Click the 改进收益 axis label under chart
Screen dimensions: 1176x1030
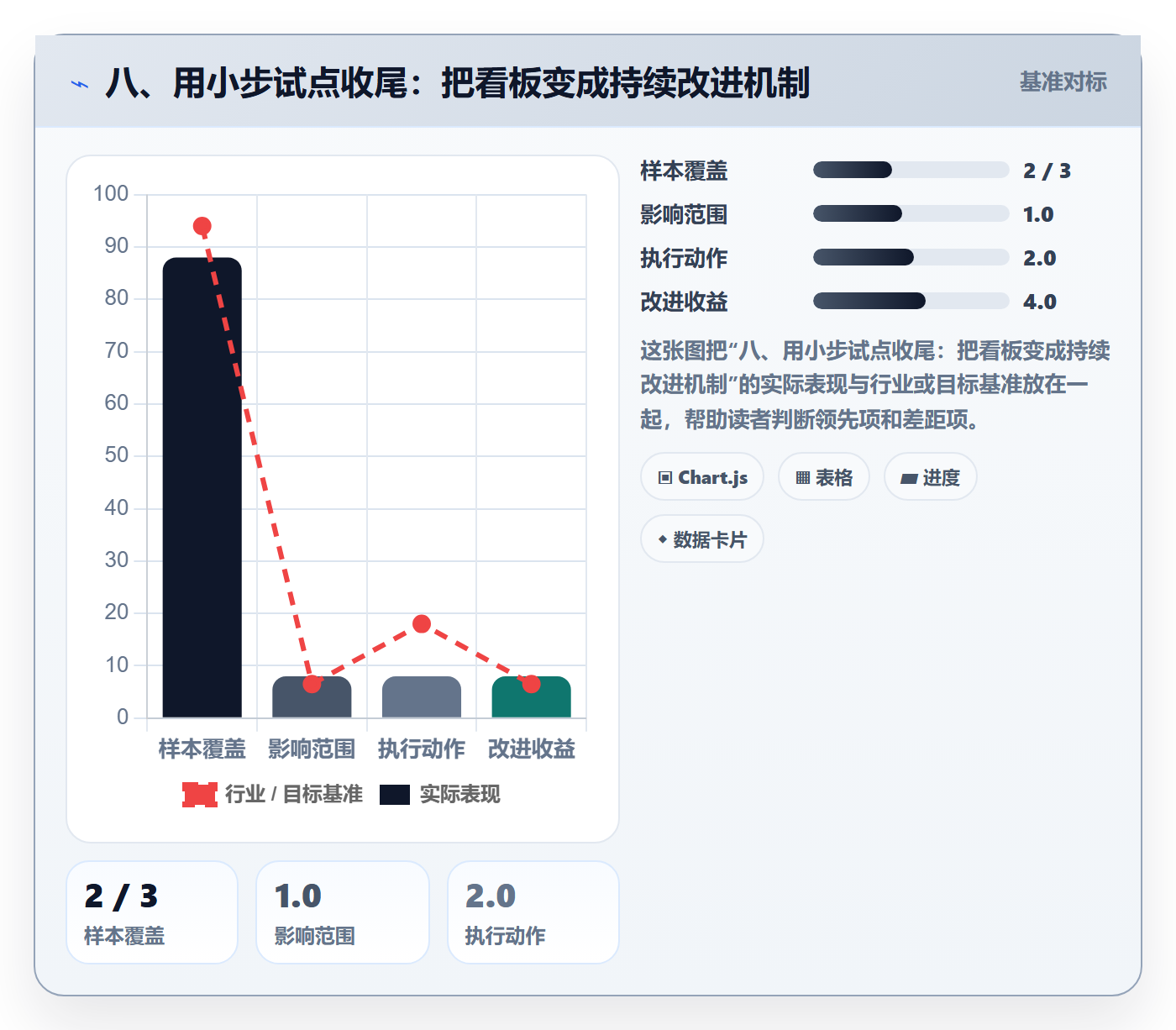coord(532,749)
